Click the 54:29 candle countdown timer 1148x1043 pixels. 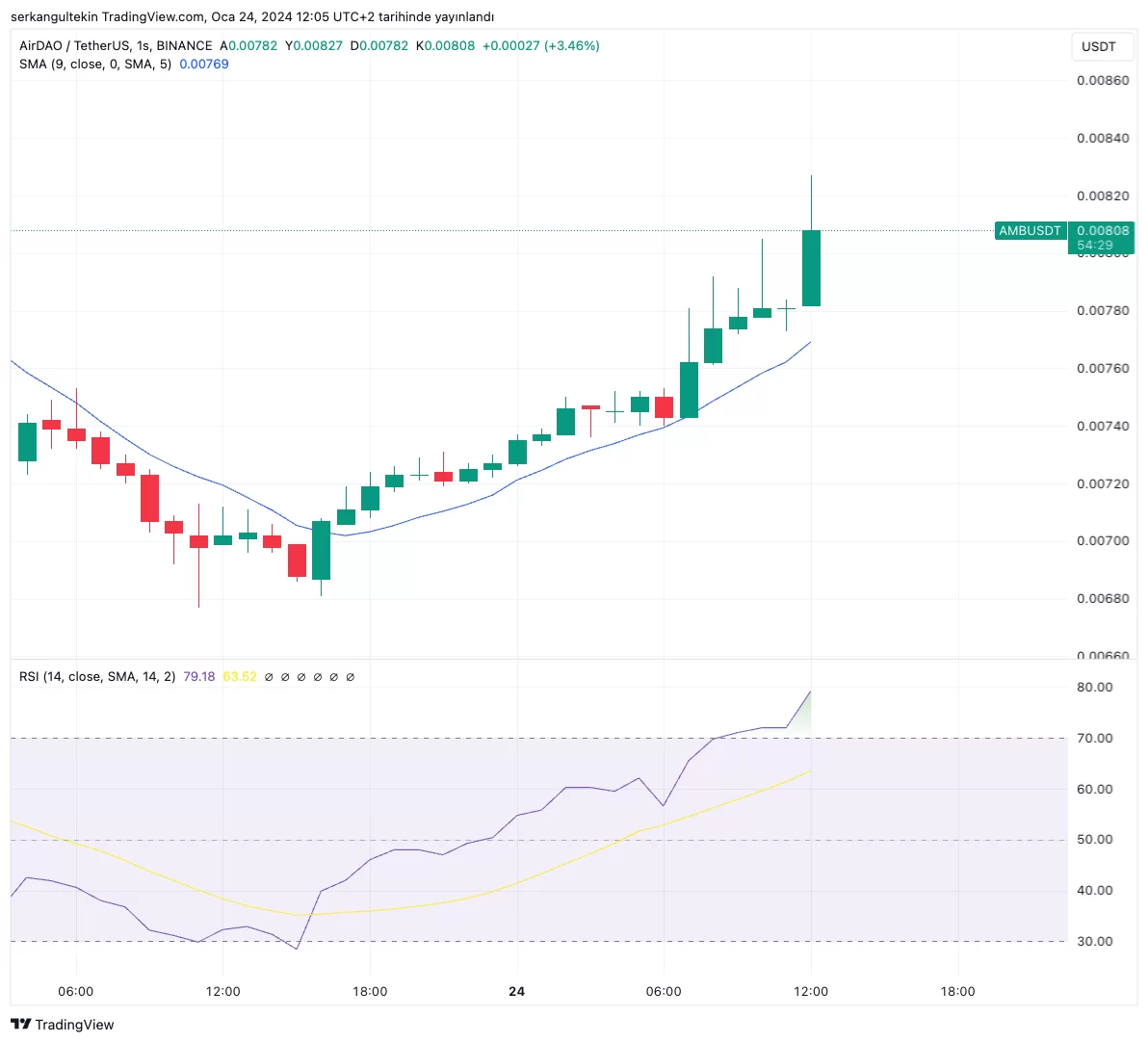[1095, 246]
